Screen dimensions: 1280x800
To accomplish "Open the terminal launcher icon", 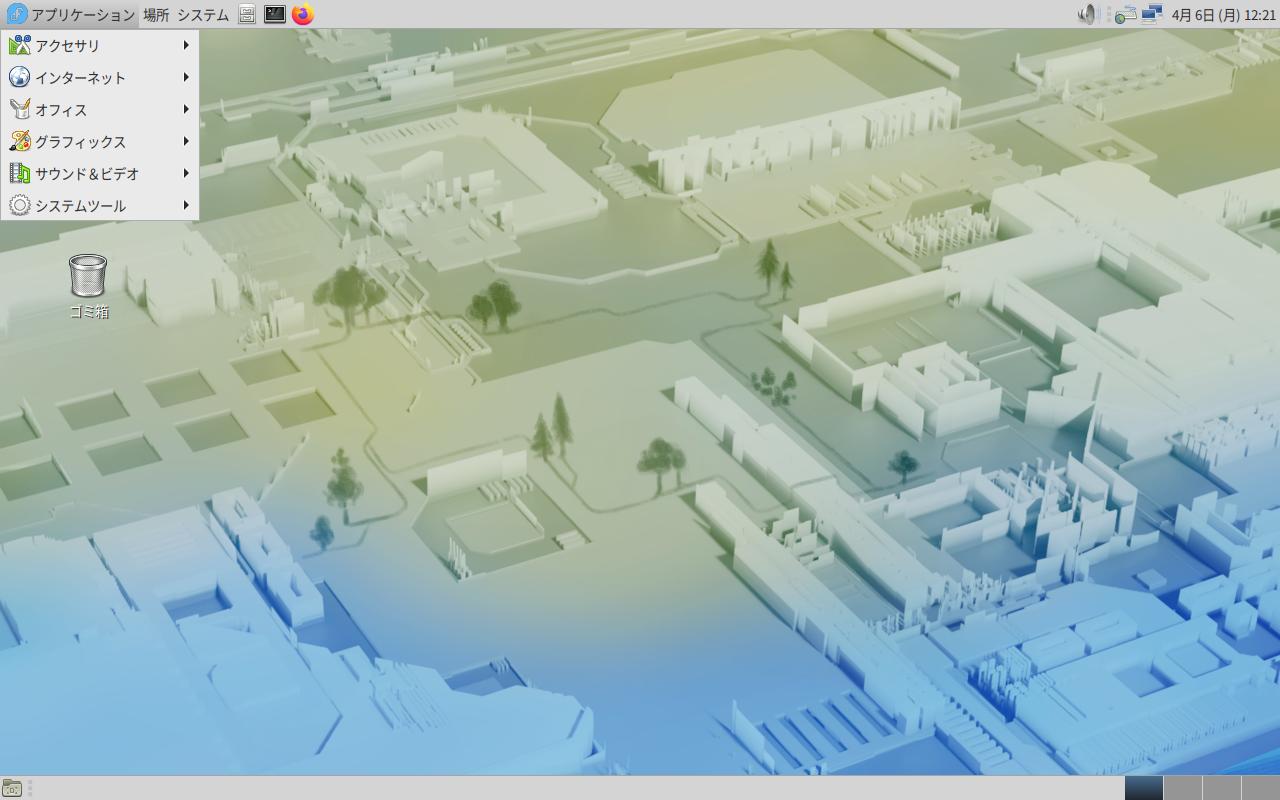I will (x=274, y=14).
